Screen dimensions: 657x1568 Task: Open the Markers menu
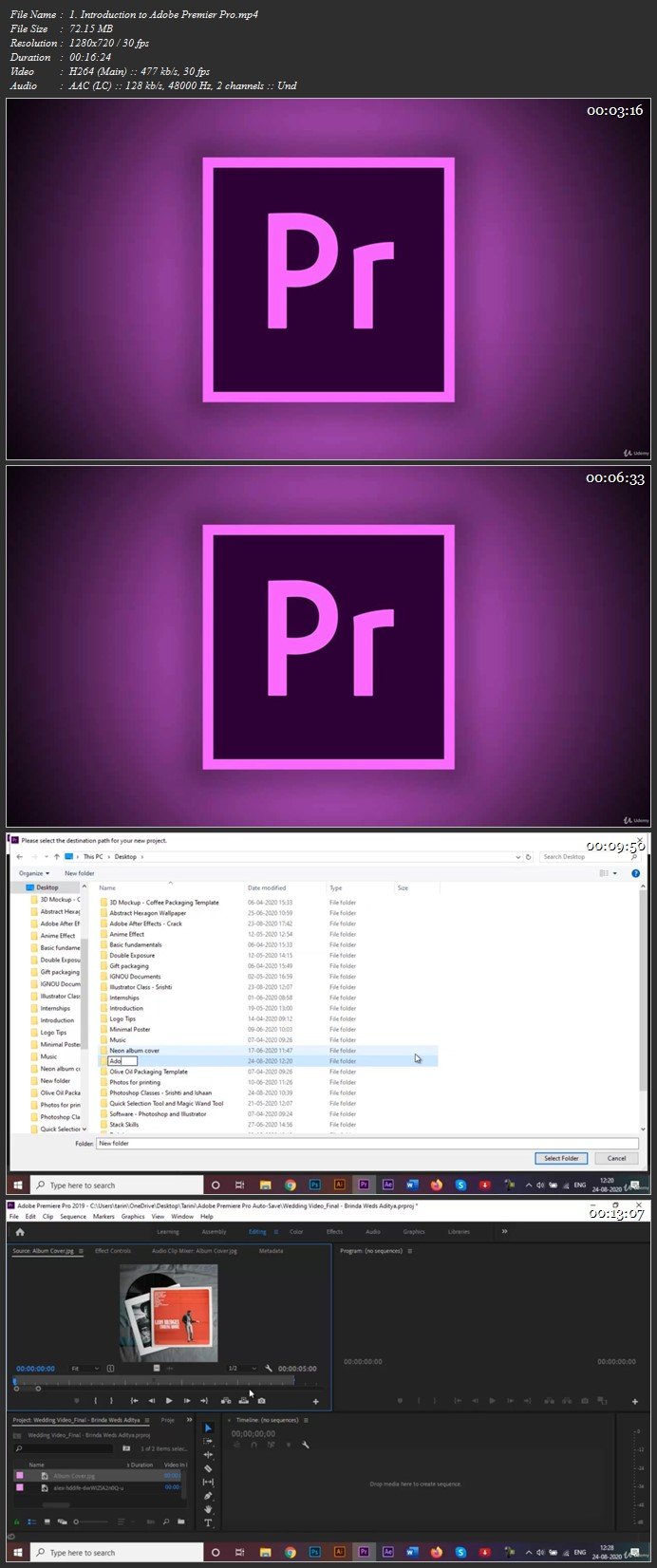point(103,1216)
